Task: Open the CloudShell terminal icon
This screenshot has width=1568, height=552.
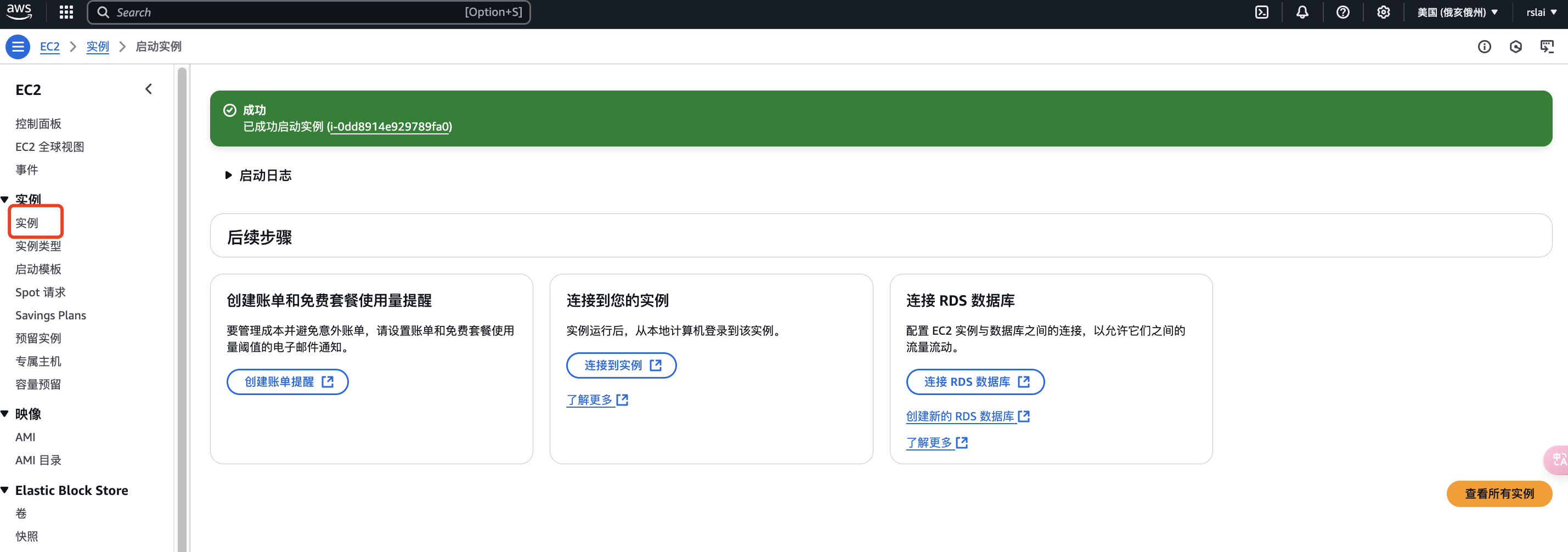Action: click(x=1262, y=12)
